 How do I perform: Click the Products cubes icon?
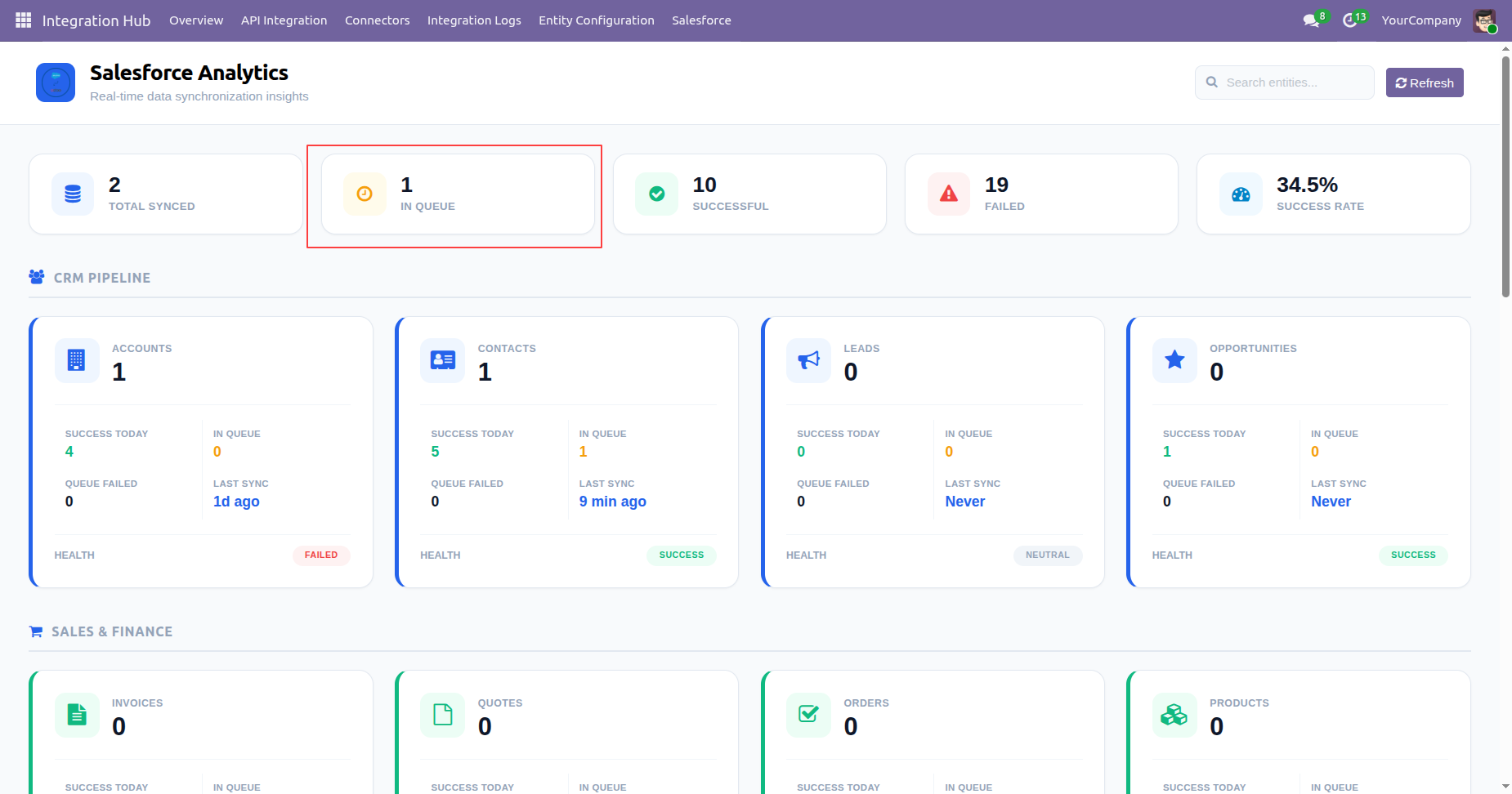pos(1174,715)
